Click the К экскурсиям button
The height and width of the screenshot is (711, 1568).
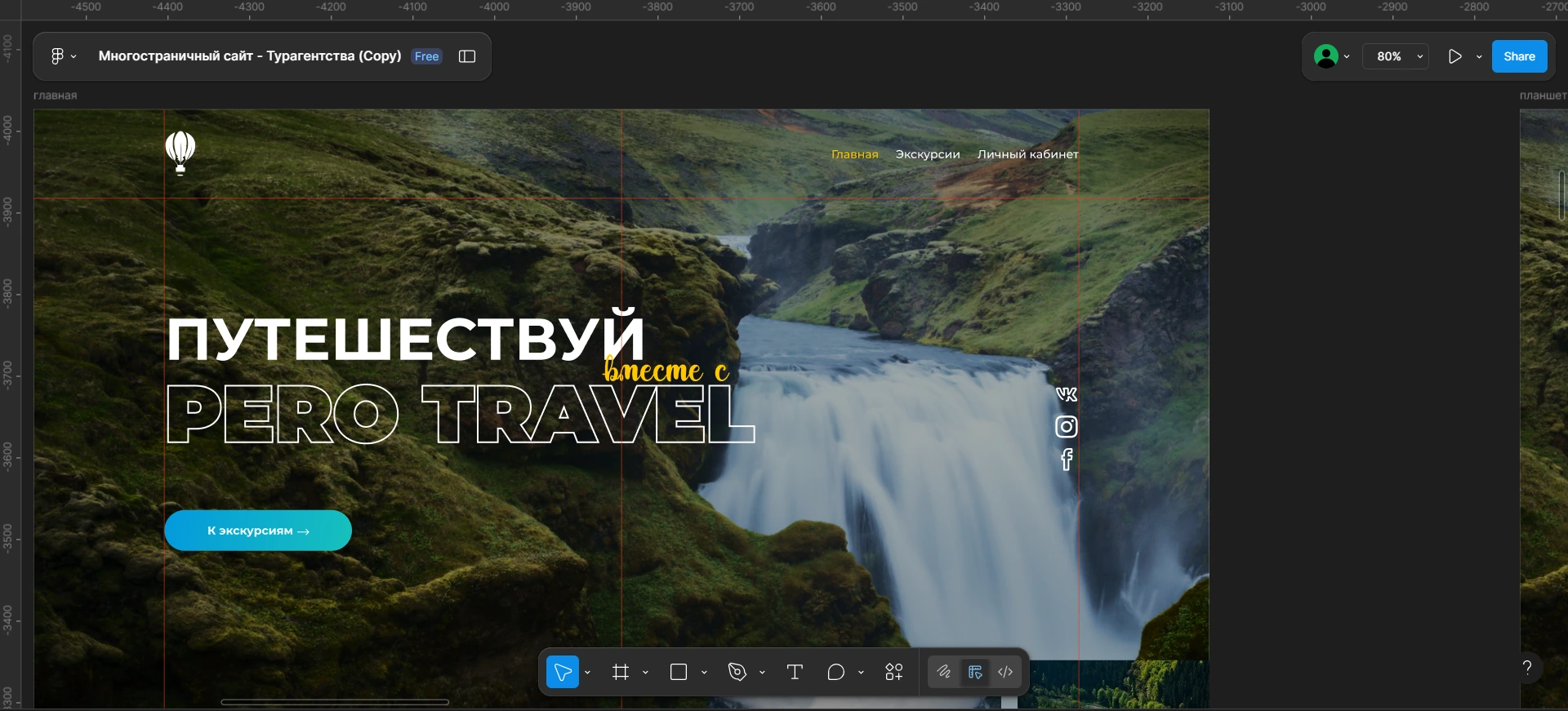click(258, 531)
